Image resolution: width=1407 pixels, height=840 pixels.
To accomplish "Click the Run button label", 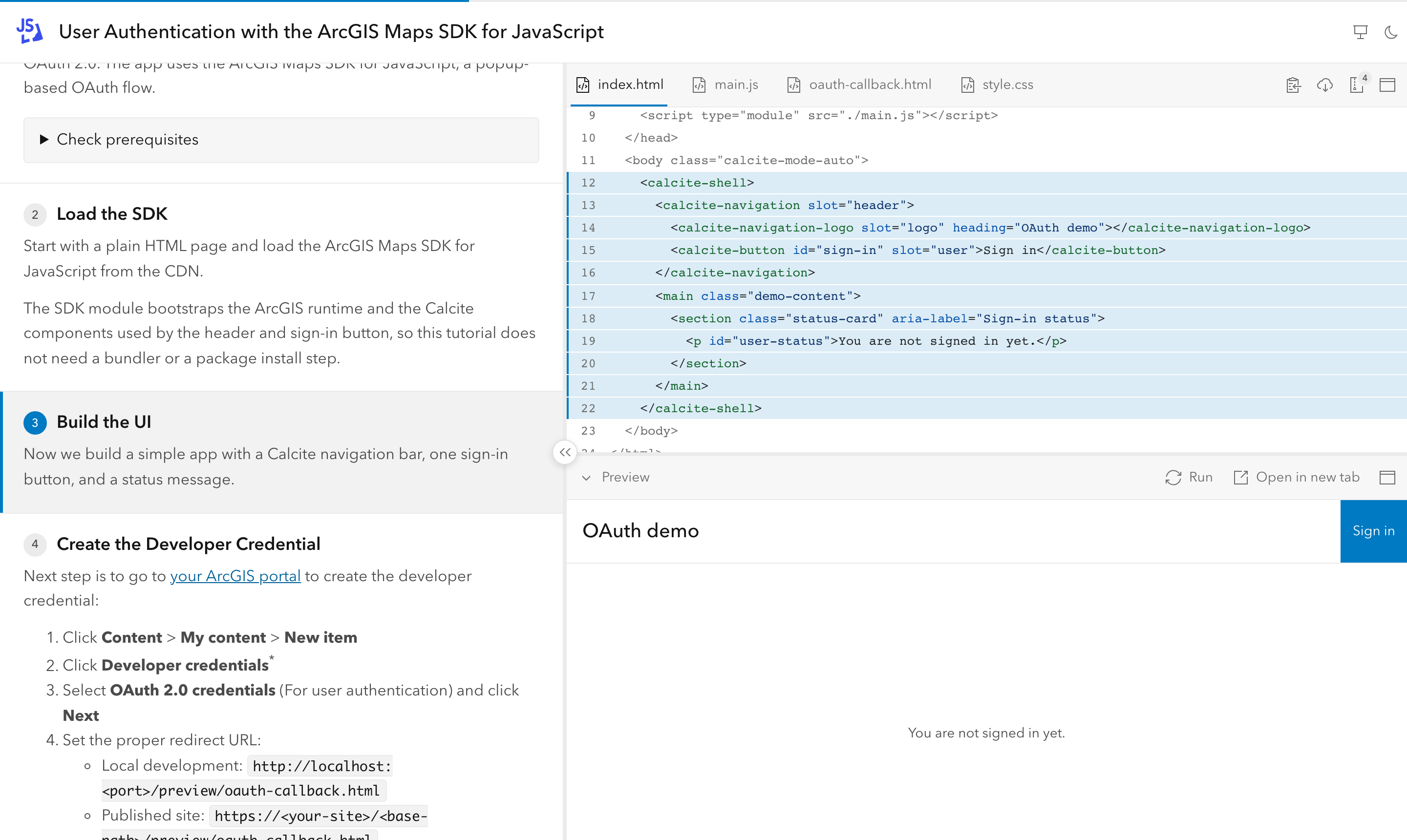I will [x=1200, y=477].
